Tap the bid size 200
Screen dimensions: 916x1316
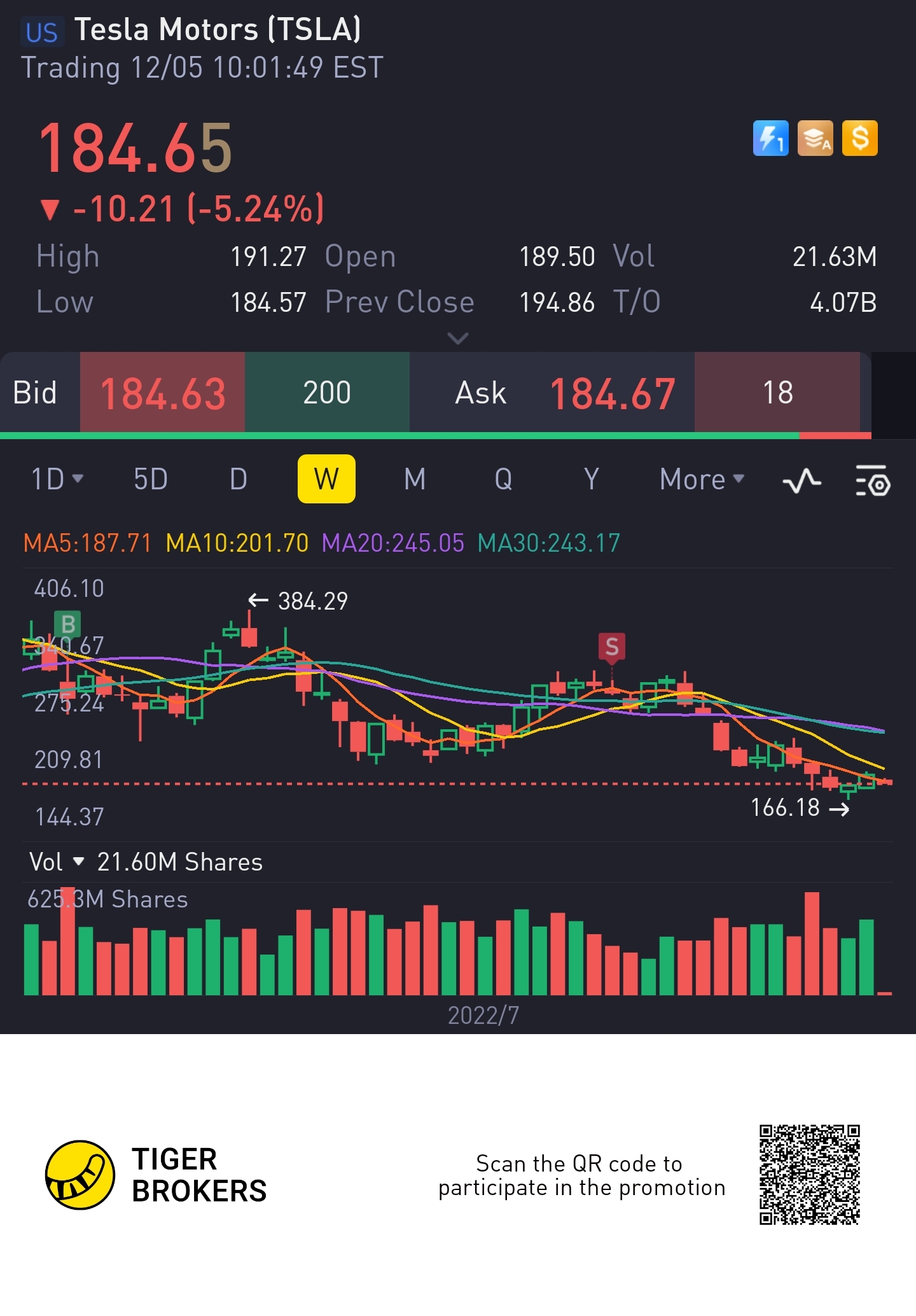point(327,393)
